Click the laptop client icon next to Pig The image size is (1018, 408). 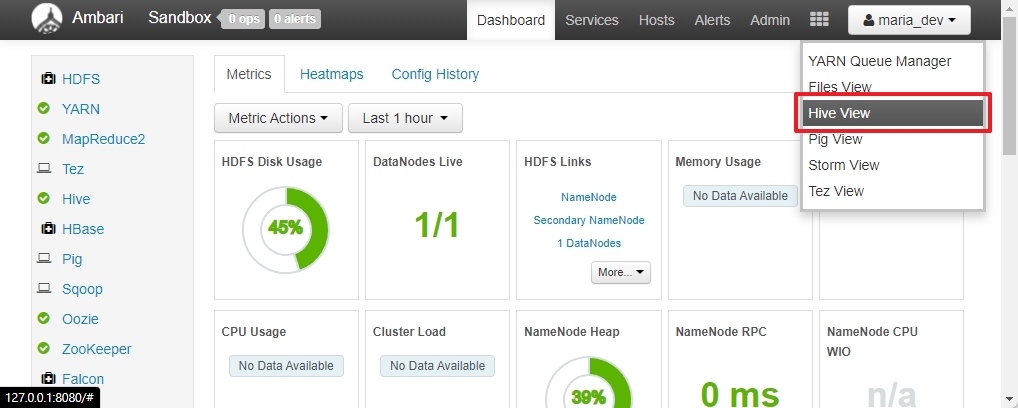point(44,258)
